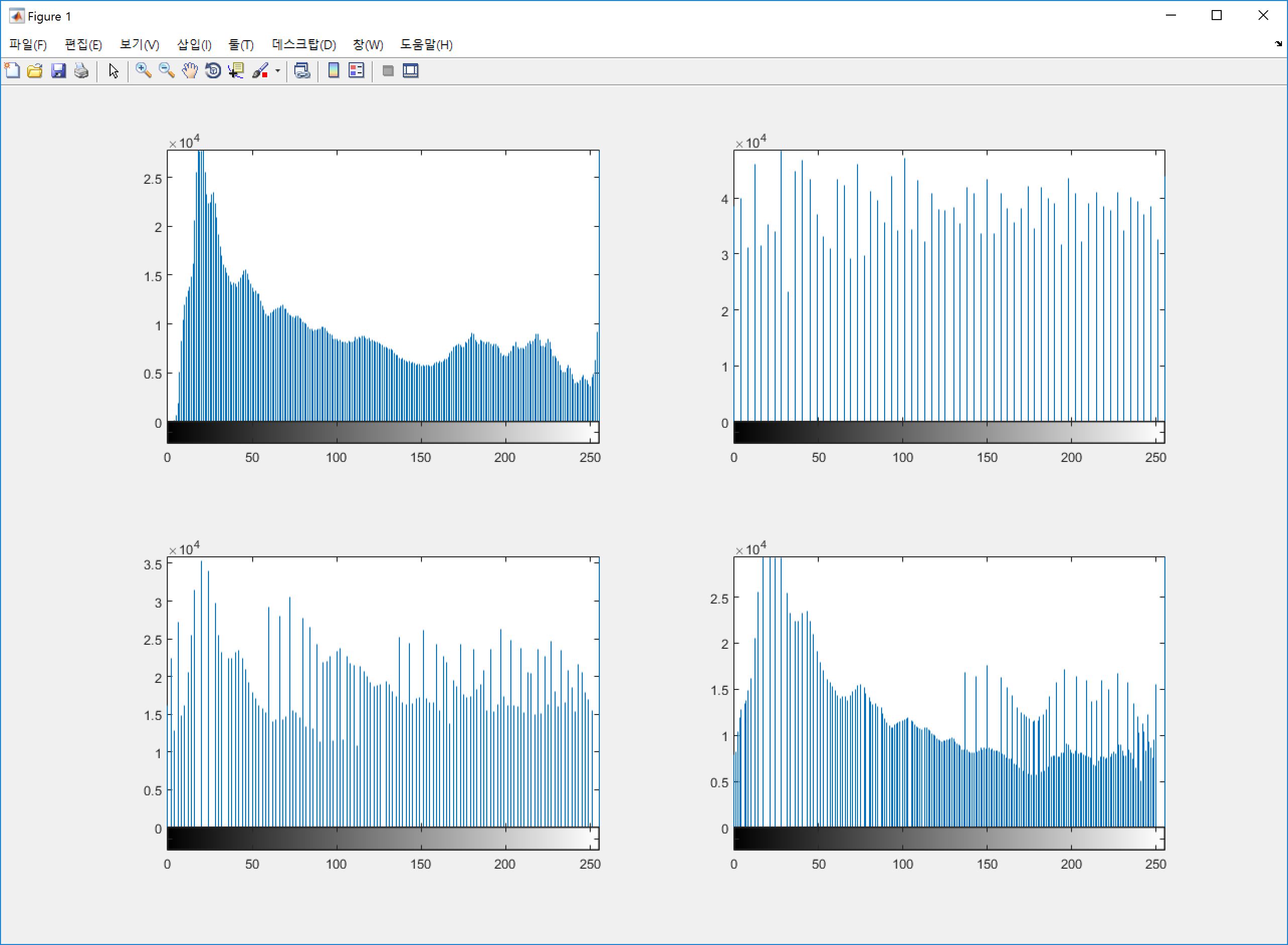Open a file using the Open folder icon
1288x945 pixels.
click(34, 71)
